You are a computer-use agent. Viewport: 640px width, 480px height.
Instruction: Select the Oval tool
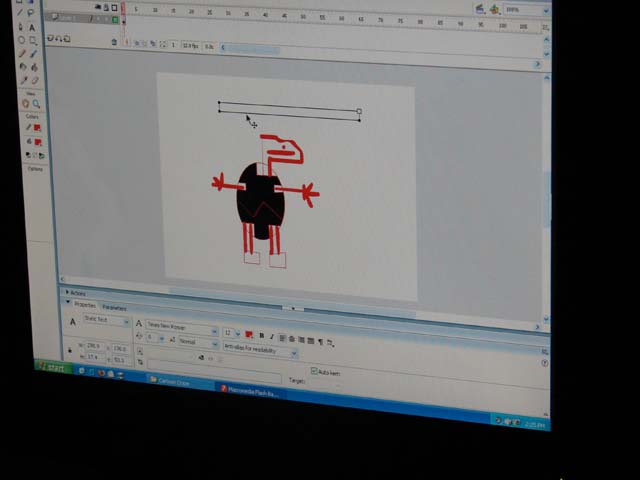22,40
